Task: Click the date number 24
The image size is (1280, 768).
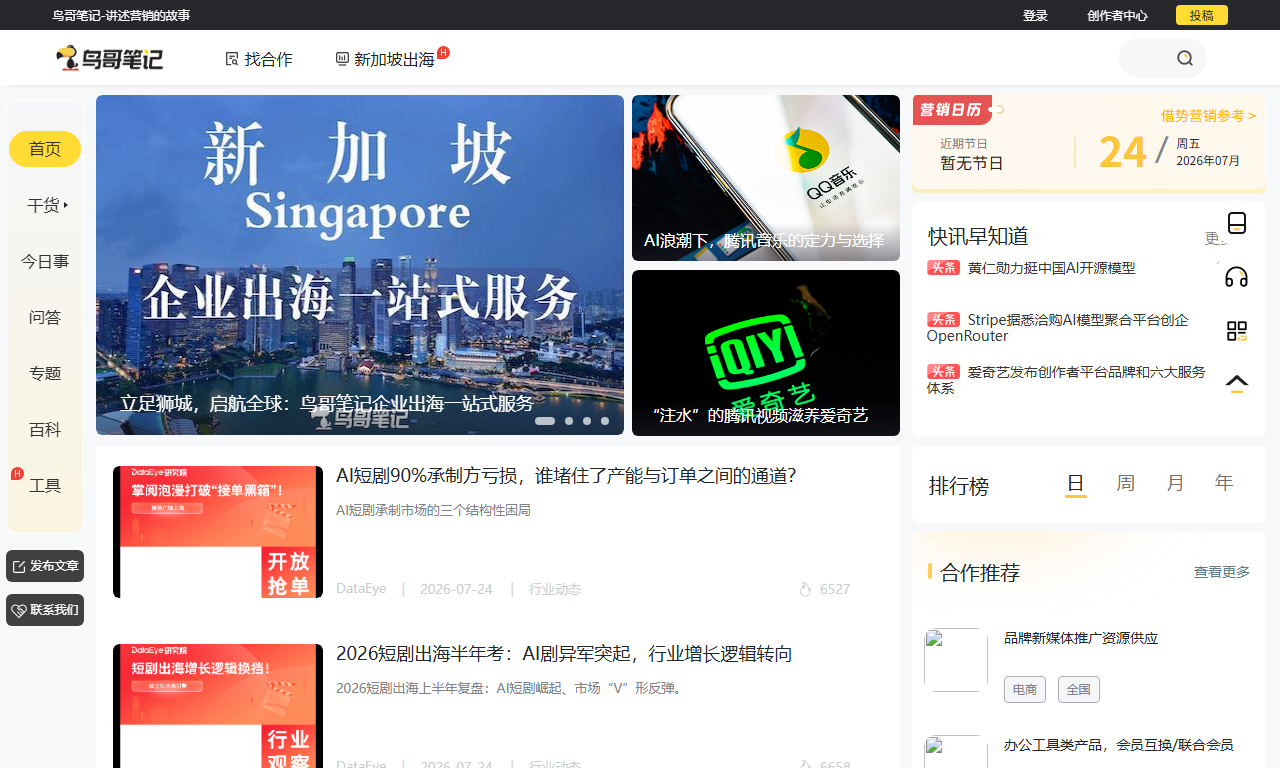Action: tap(1122, 152)
